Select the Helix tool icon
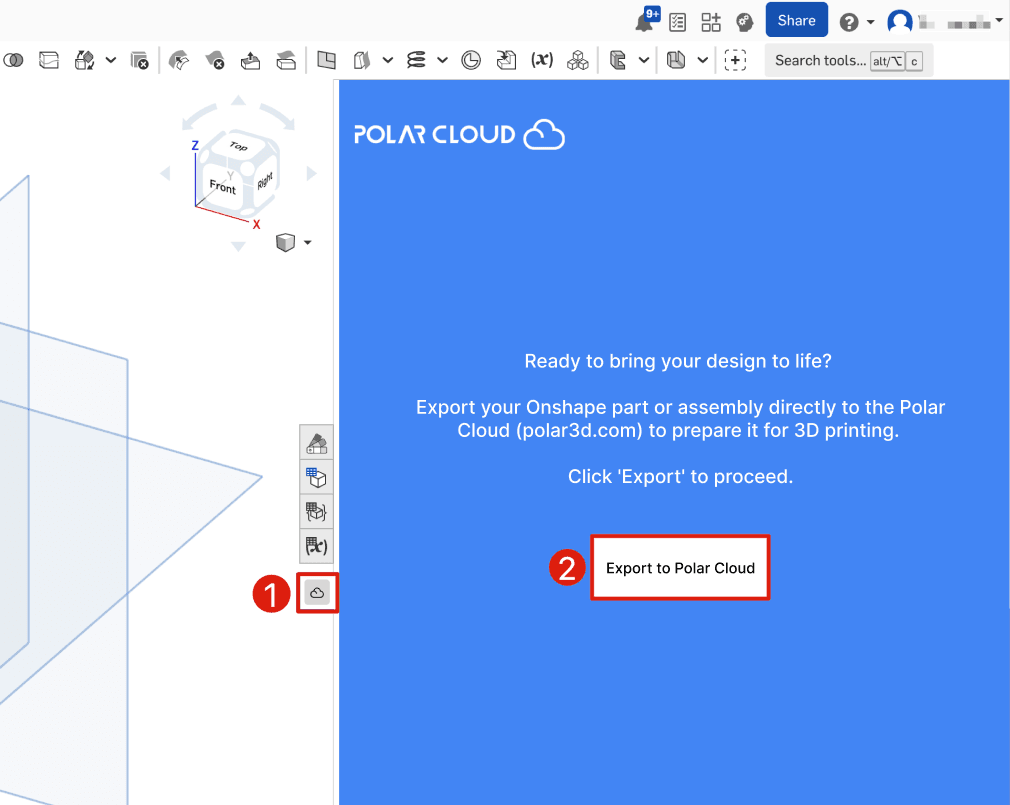The height and width of the screenshot is (805, 1010). tap(416, 60)
